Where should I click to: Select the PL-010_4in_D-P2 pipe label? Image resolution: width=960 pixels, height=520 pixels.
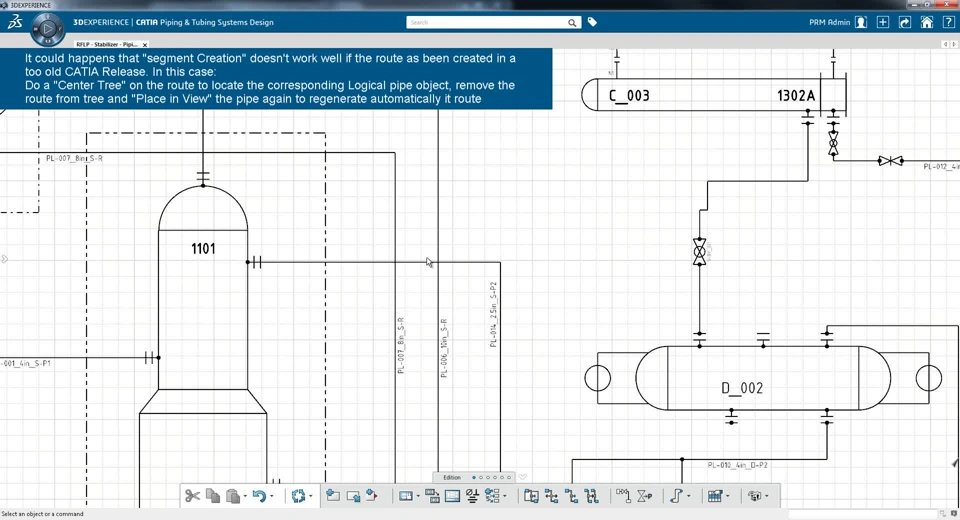pyautogui.click(x=737, y=465)
